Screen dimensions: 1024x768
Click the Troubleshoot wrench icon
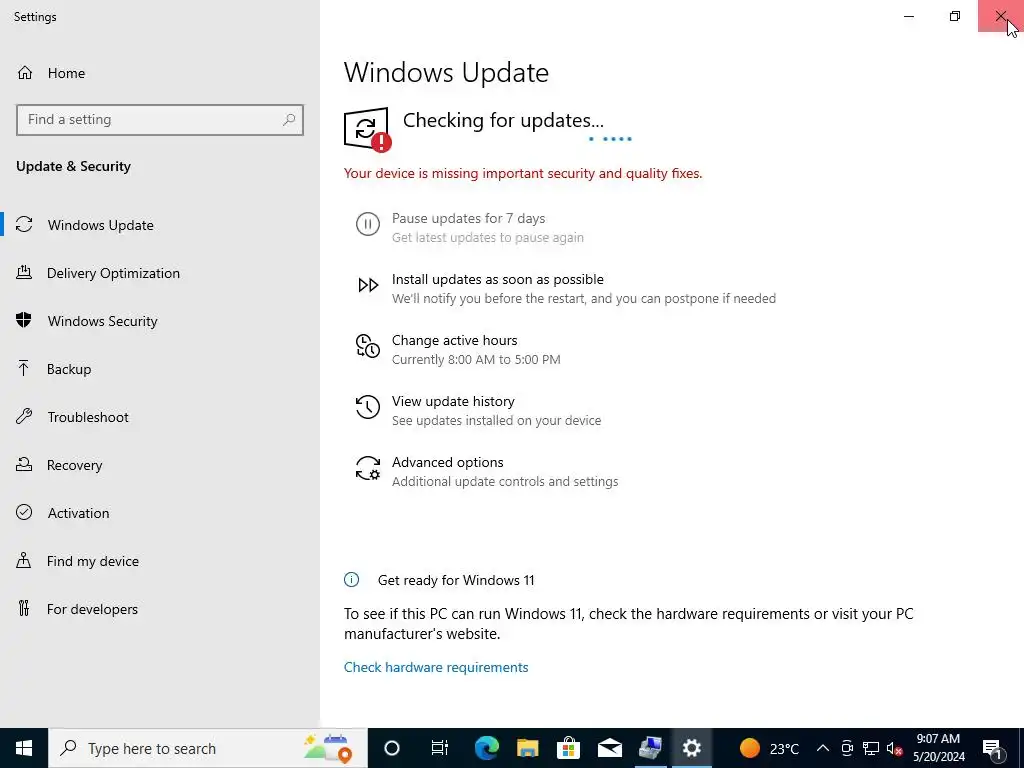(24, 417)
